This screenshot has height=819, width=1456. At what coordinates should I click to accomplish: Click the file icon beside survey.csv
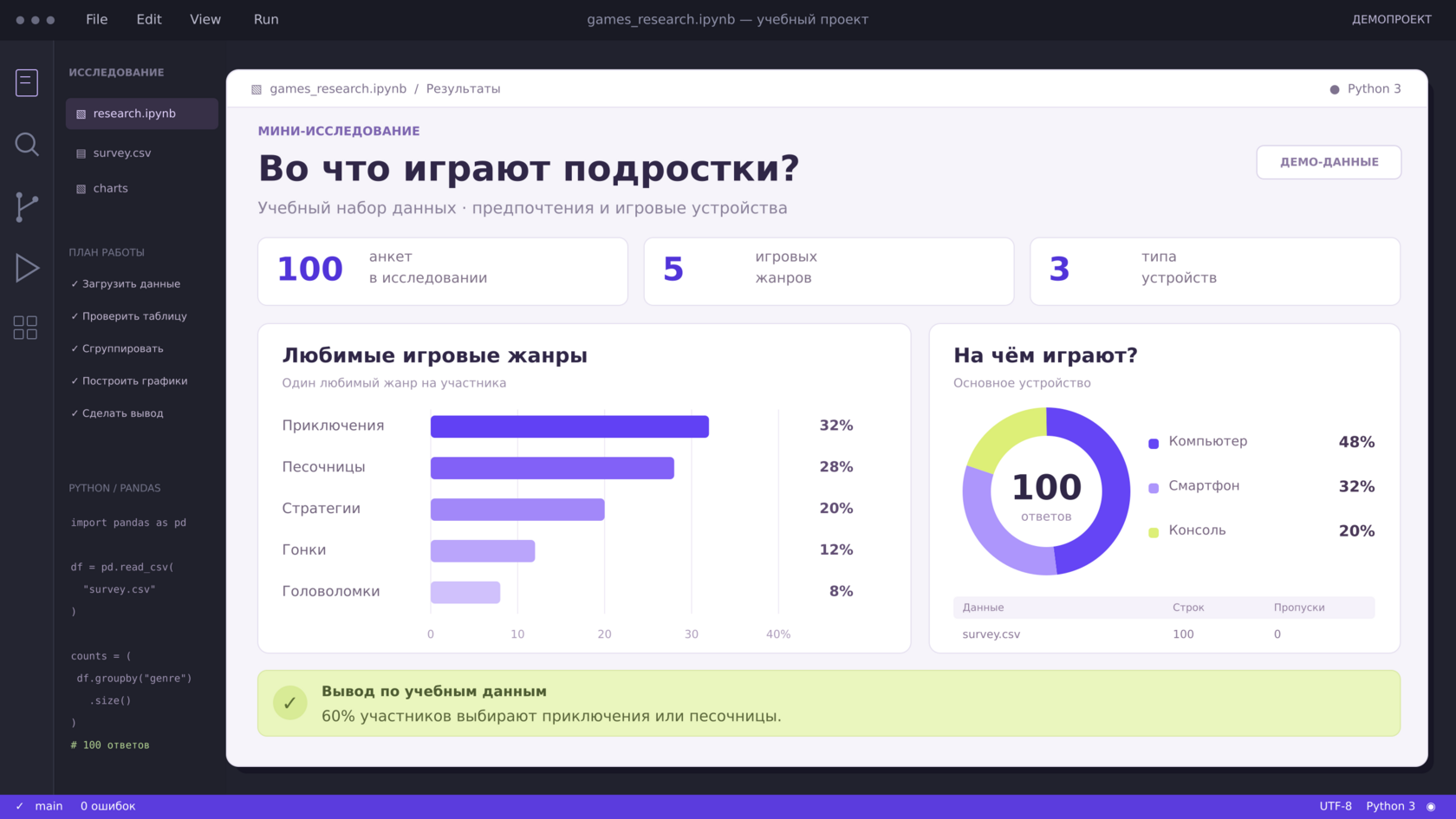(x=81, y=153)
